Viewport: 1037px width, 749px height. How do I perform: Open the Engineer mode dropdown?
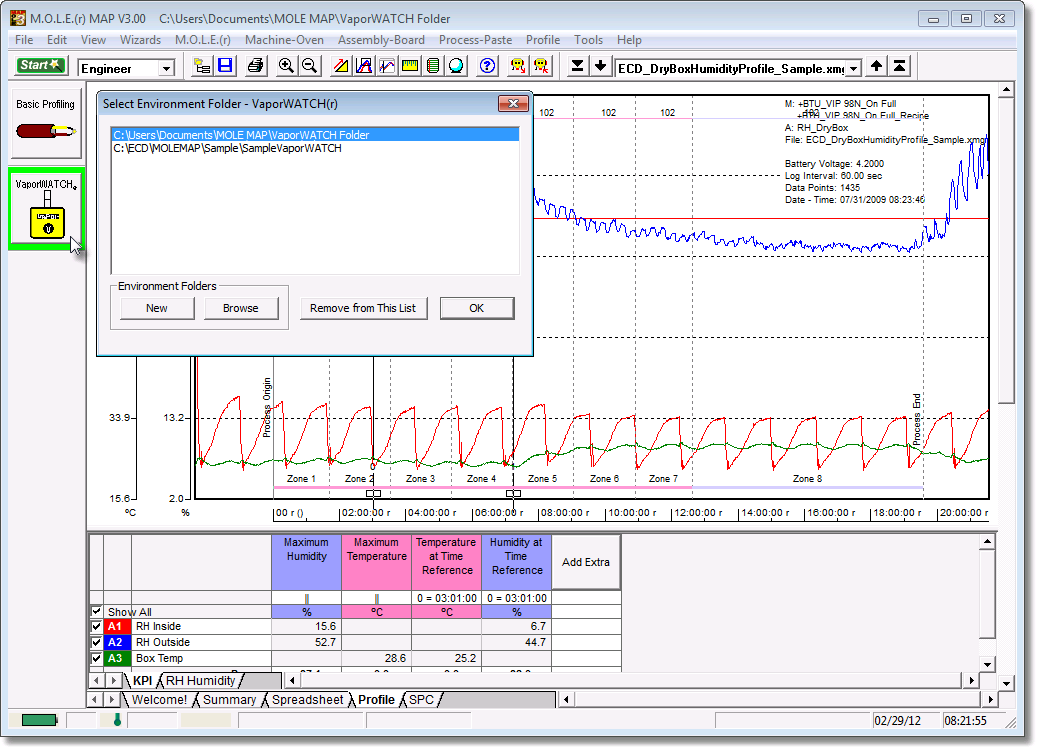click(167, 69)
